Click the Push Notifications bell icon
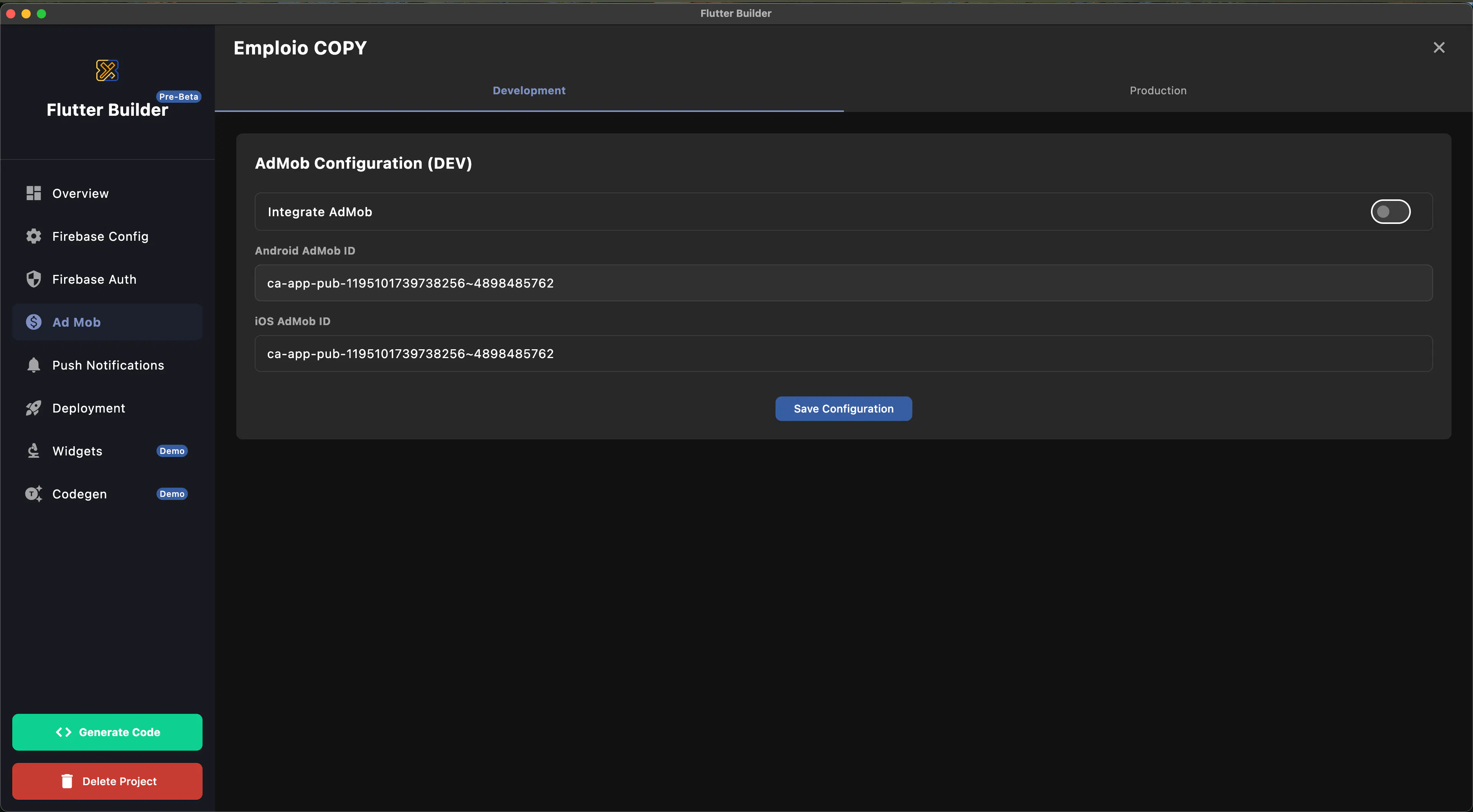Viewport: 1473px width, 812px height. click(x=34, y=365)
